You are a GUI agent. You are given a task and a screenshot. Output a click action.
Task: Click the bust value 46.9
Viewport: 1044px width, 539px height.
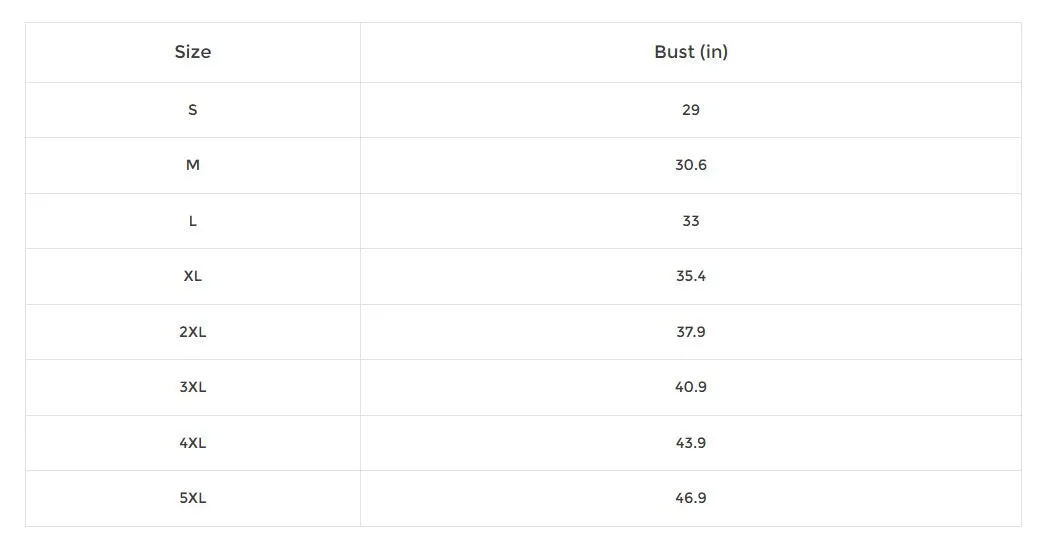pos(690,499)
